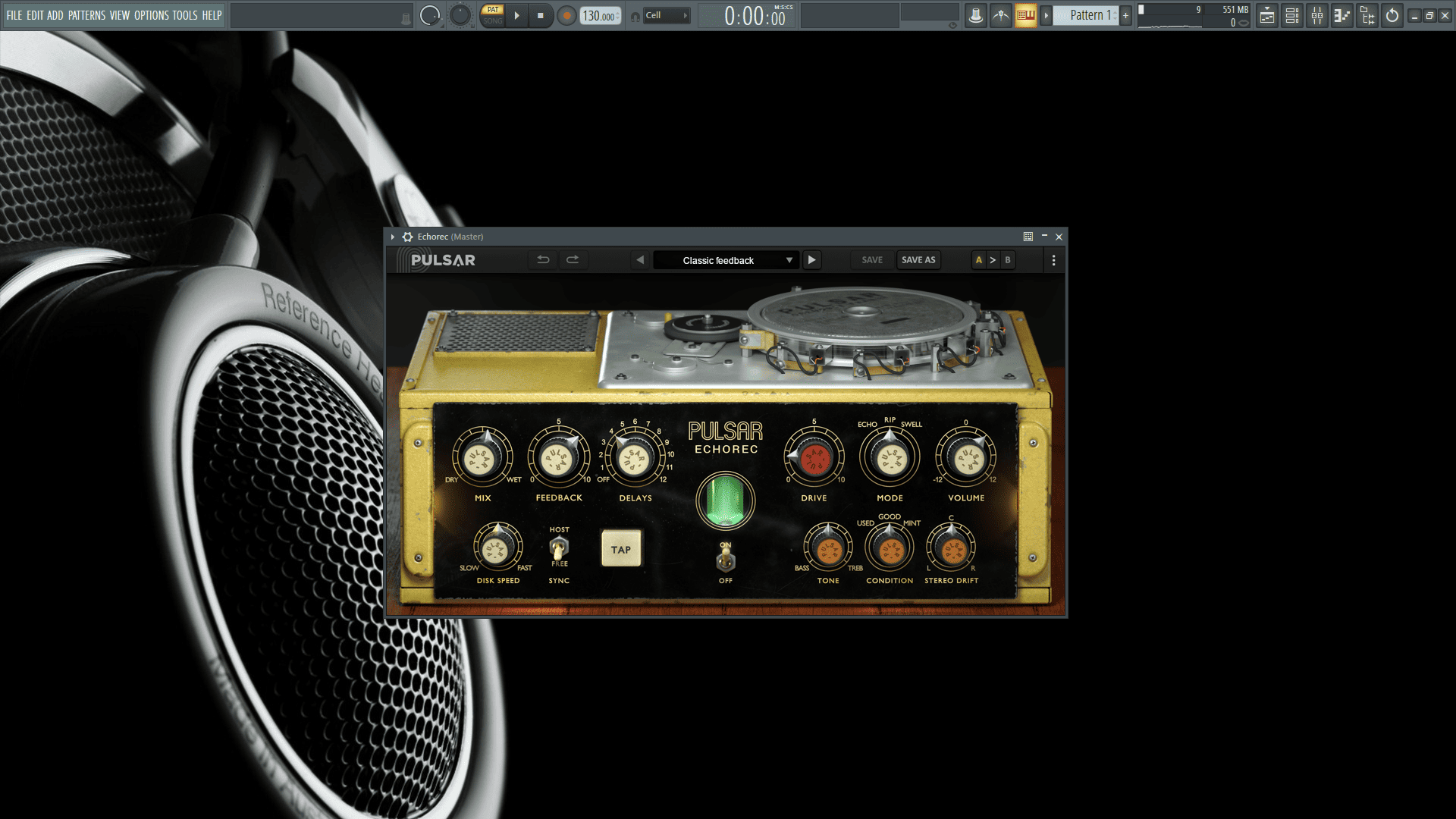Open the Mixer icon
1456x819 pixels.
tap(1317, 15)
